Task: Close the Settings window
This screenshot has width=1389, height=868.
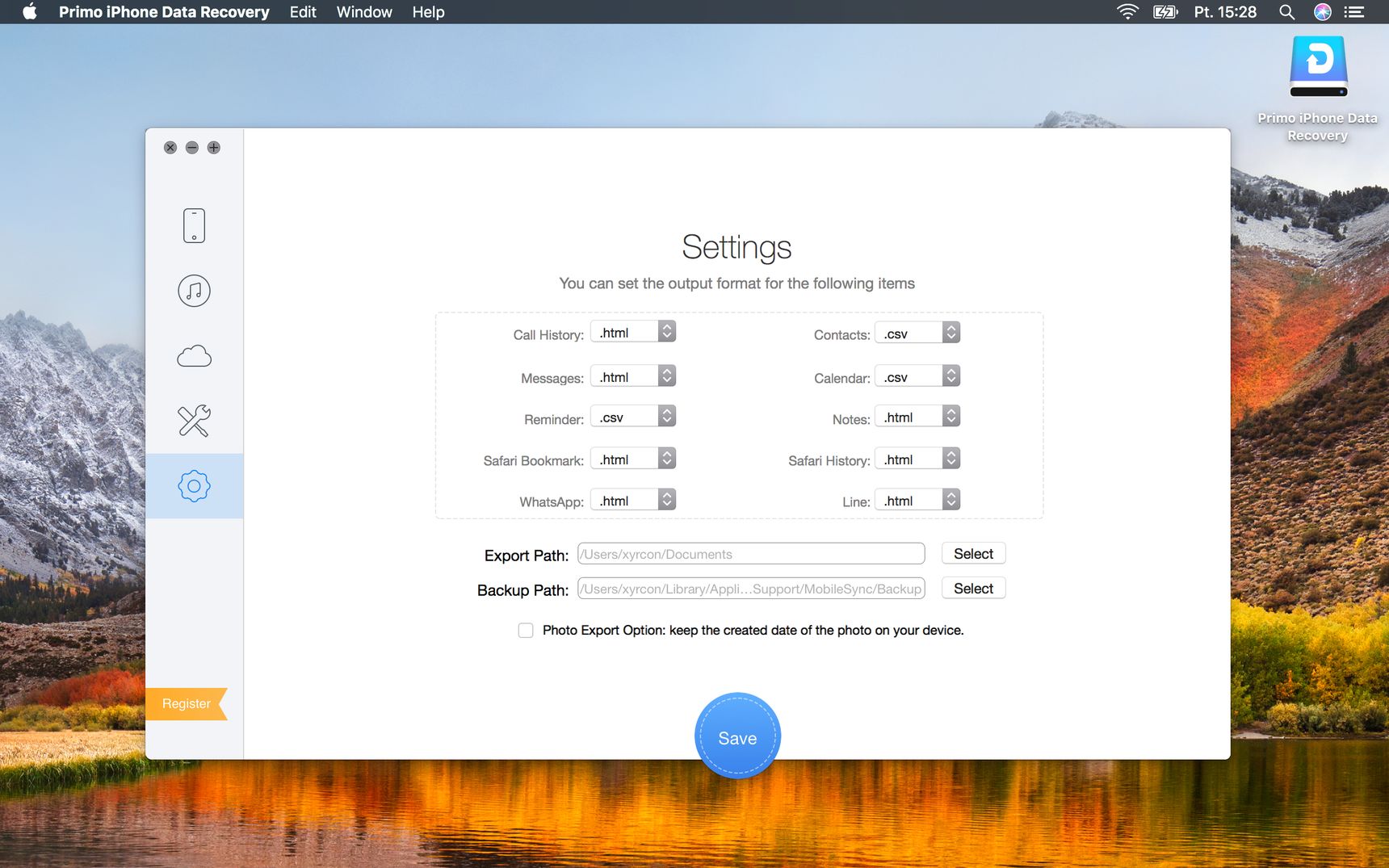Action: pos(170,148)
